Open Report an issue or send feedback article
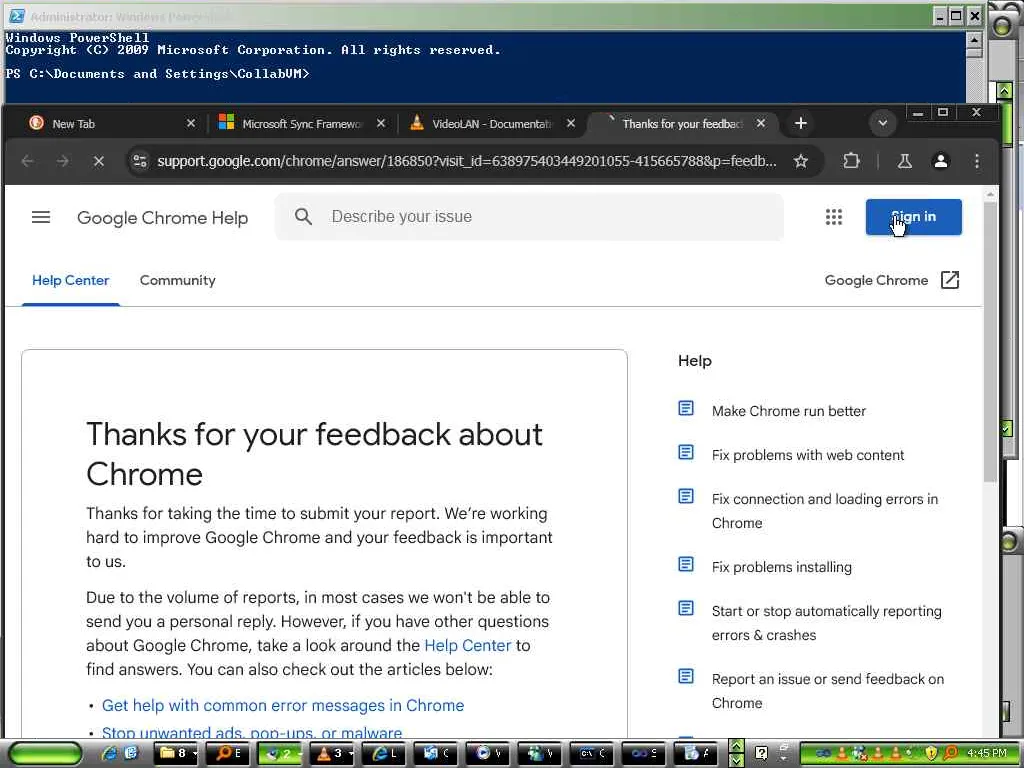Screen dimensions: 1024x768 (828, 691)
